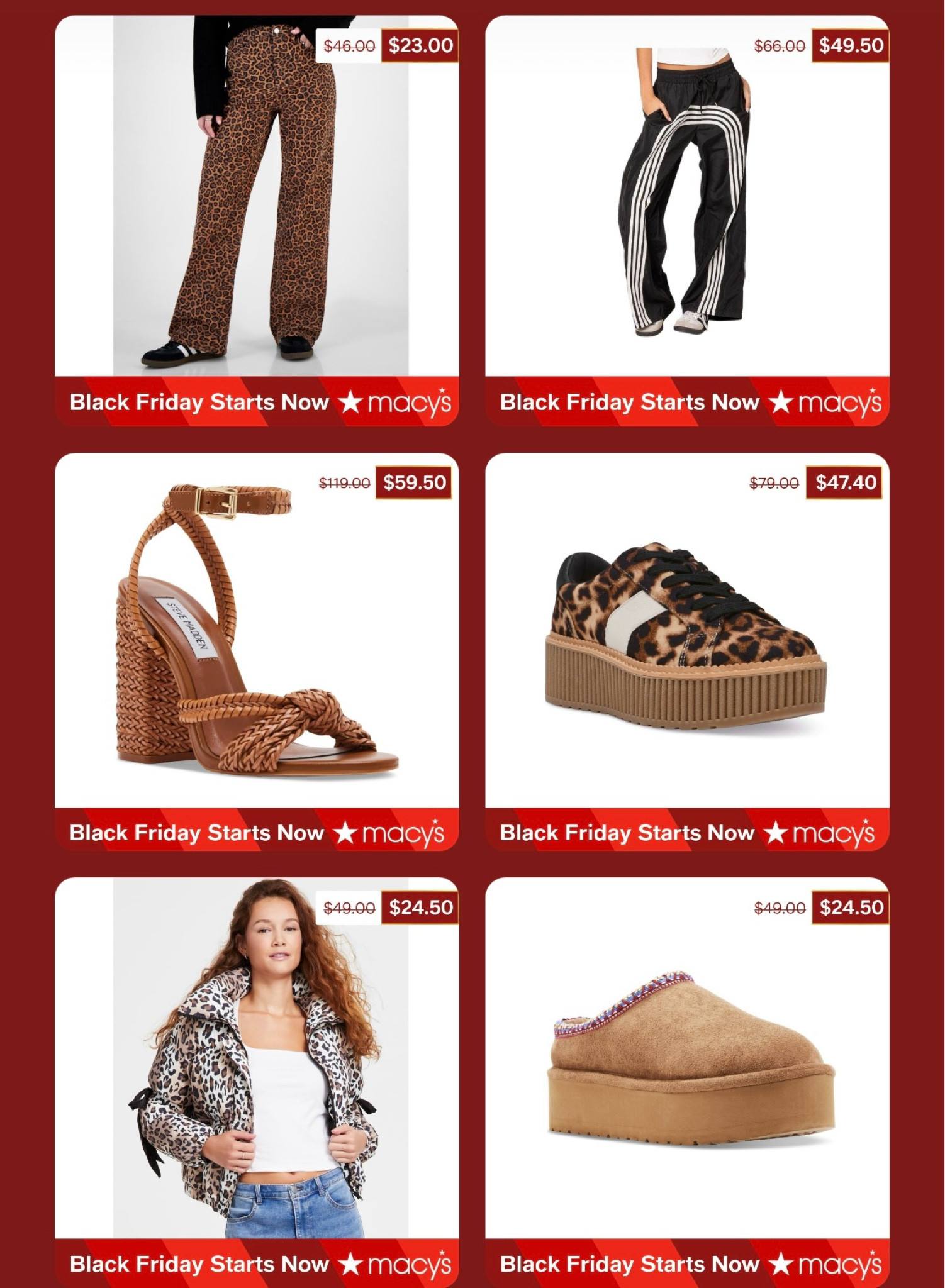
Task: Click Black Friday Starts Now banner under sneaker
Action: (687, 830)
